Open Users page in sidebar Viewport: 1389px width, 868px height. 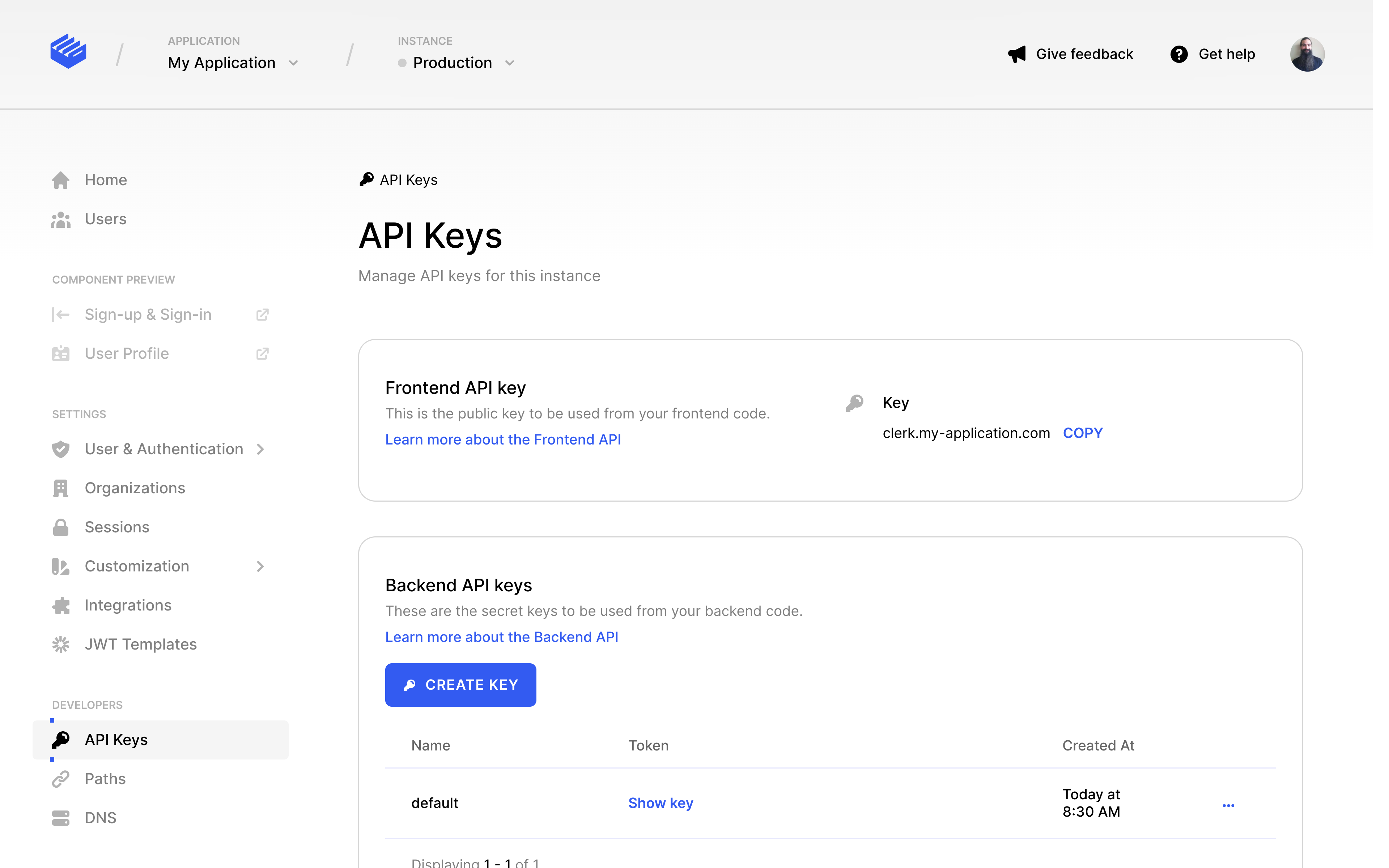click(106, 219)
